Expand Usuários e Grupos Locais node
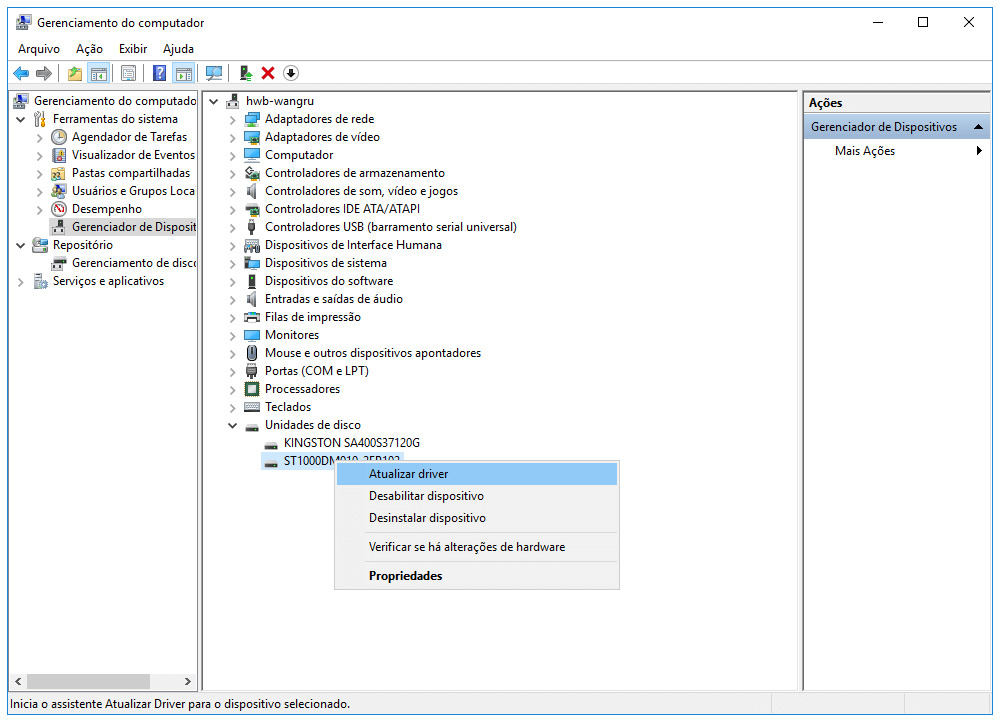The image size is (1000, 722). click(40, 191)
